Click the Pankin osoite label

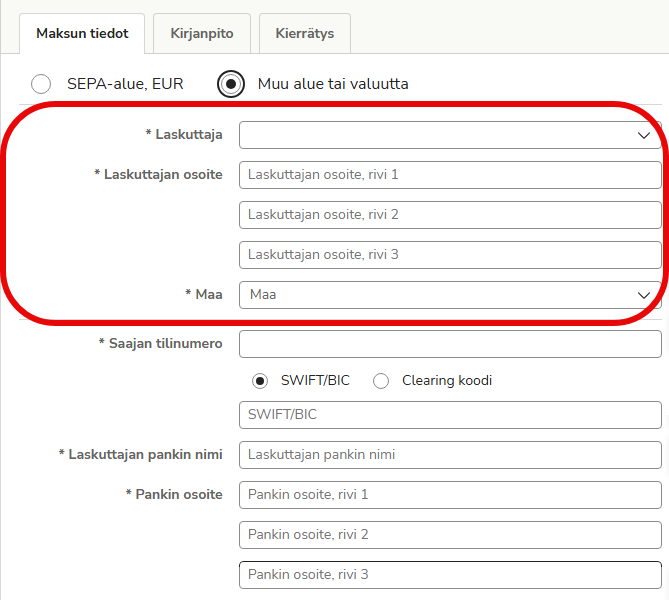coord(174,495)
